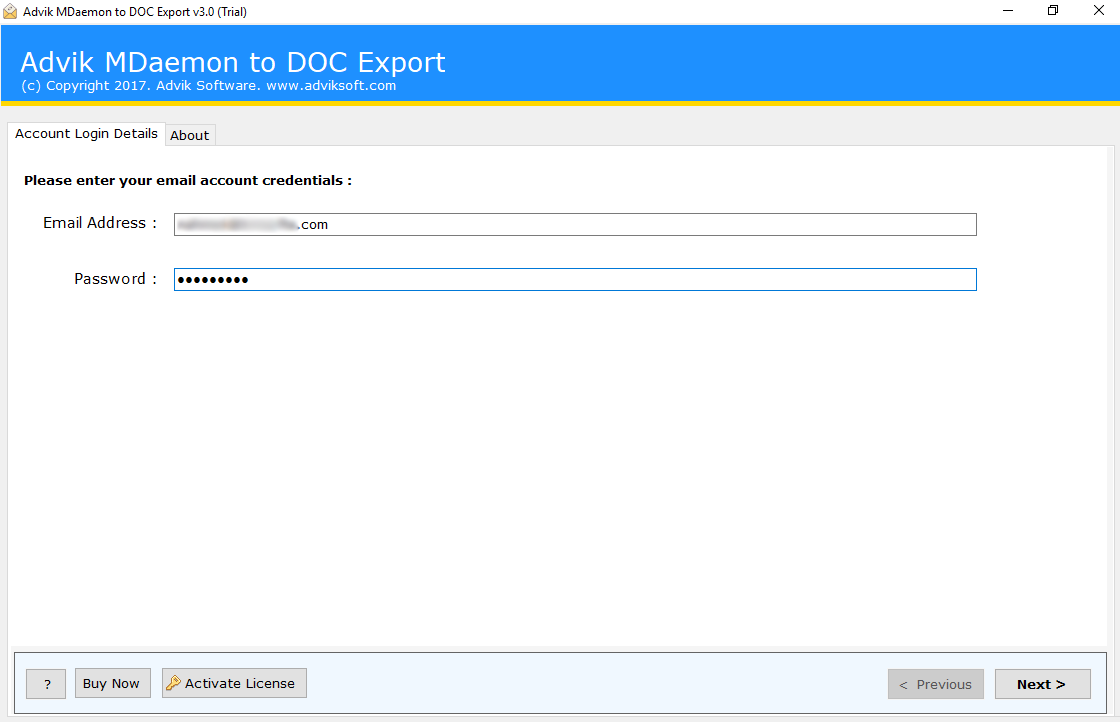
Task: Click into the Password field
Action: tap(575, 279)
